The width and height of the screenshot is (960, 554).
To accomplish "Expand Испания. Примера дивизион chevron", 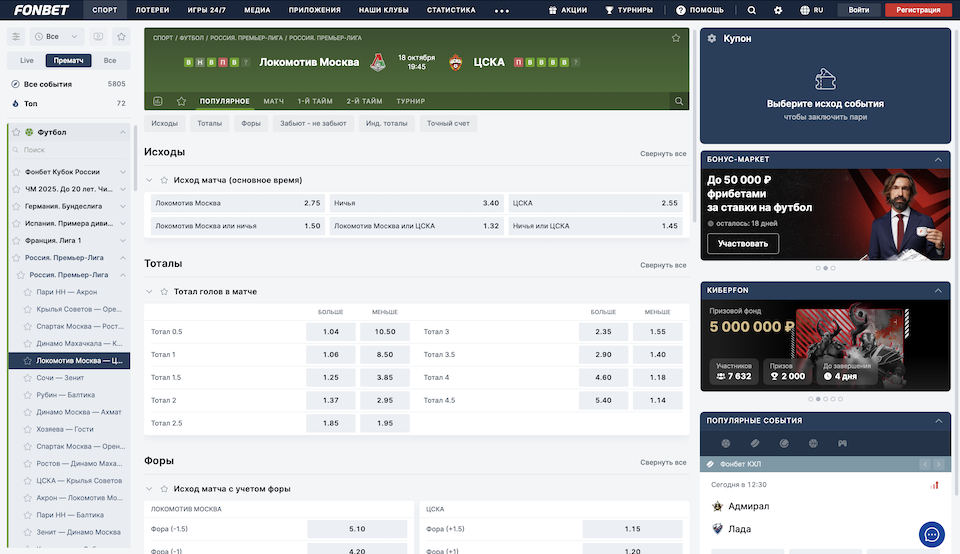I will [122, 223].
